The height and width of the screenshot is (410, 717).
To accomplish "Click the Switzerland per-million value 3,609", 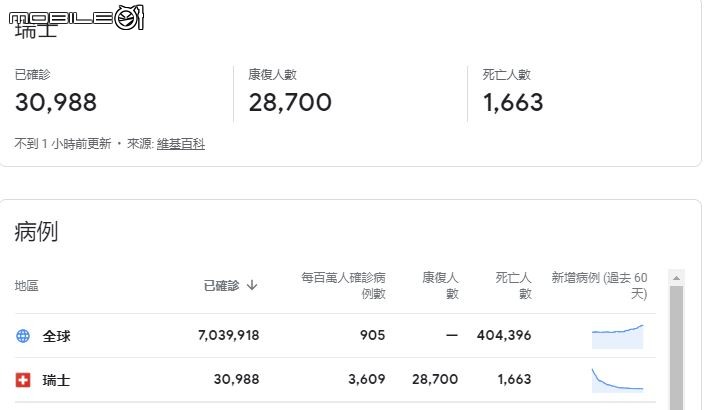I will point(367,379).
